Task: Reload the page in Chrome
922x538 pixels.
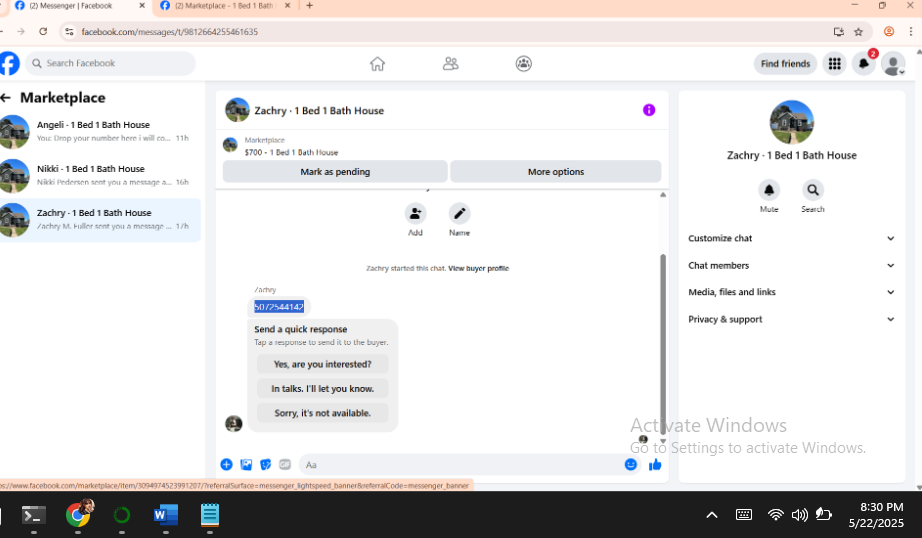Action: (x=43, y=32)
